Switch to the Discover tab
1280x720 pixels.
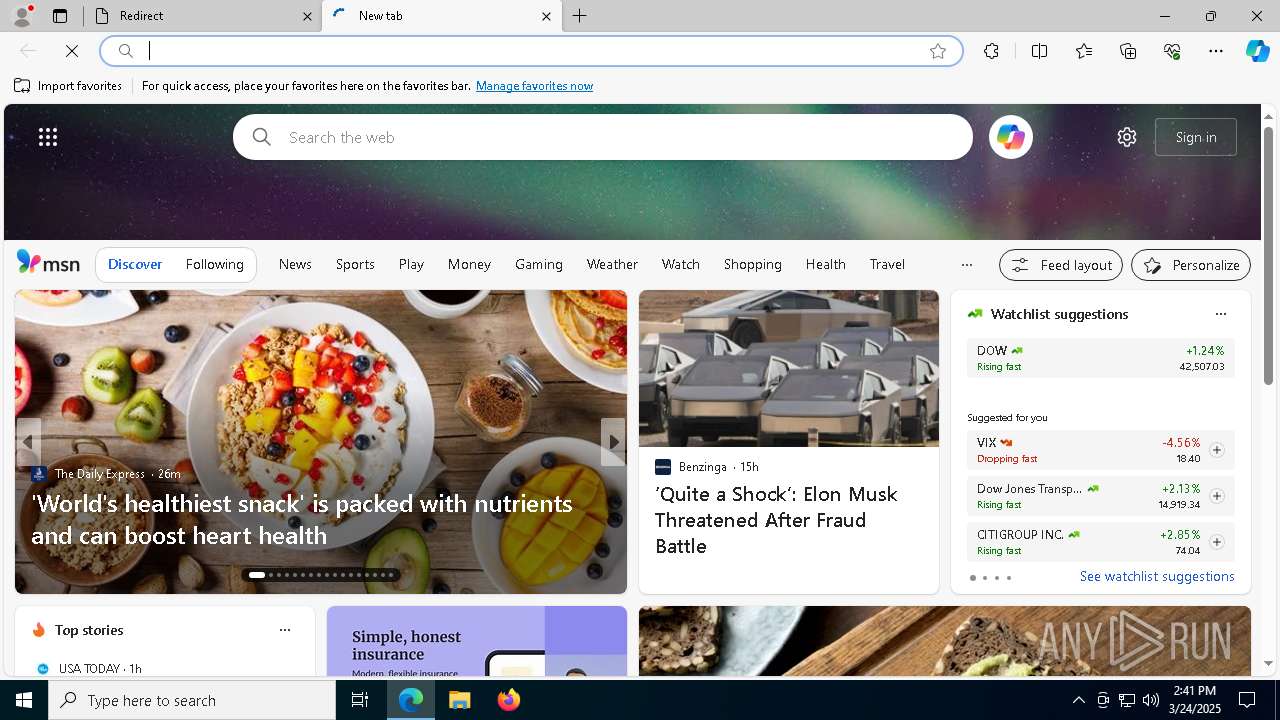click(135, 264)
